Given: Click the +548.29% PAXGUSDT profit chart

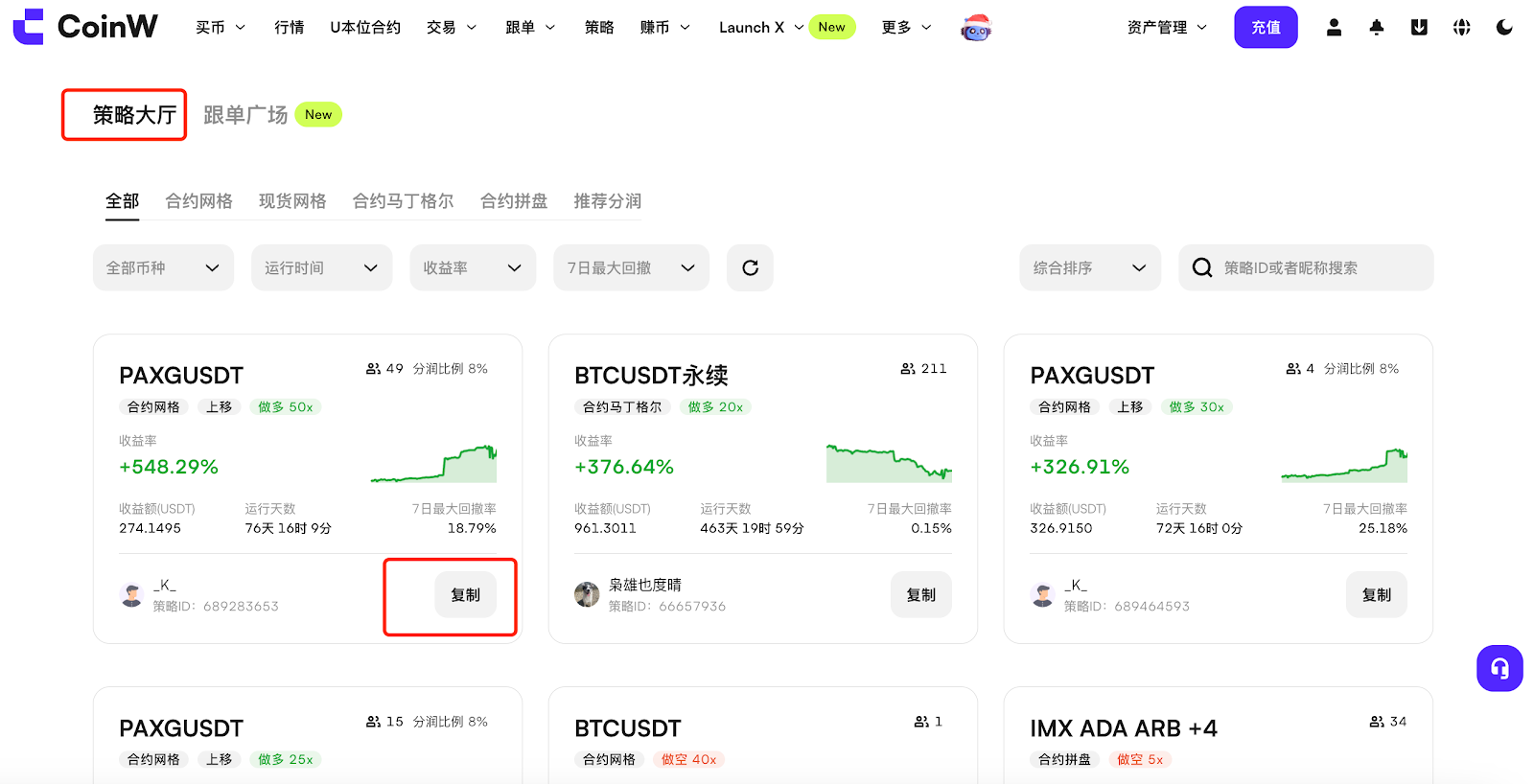Looking at the screenshot, I should point(433,464).
